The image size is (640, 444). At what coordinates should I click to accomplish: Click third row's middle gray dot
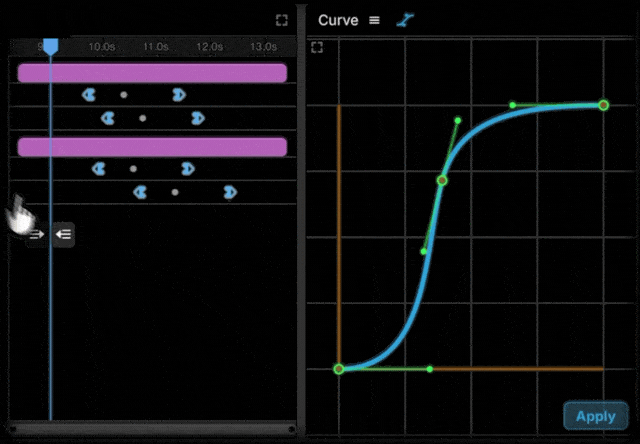point(133,169)
